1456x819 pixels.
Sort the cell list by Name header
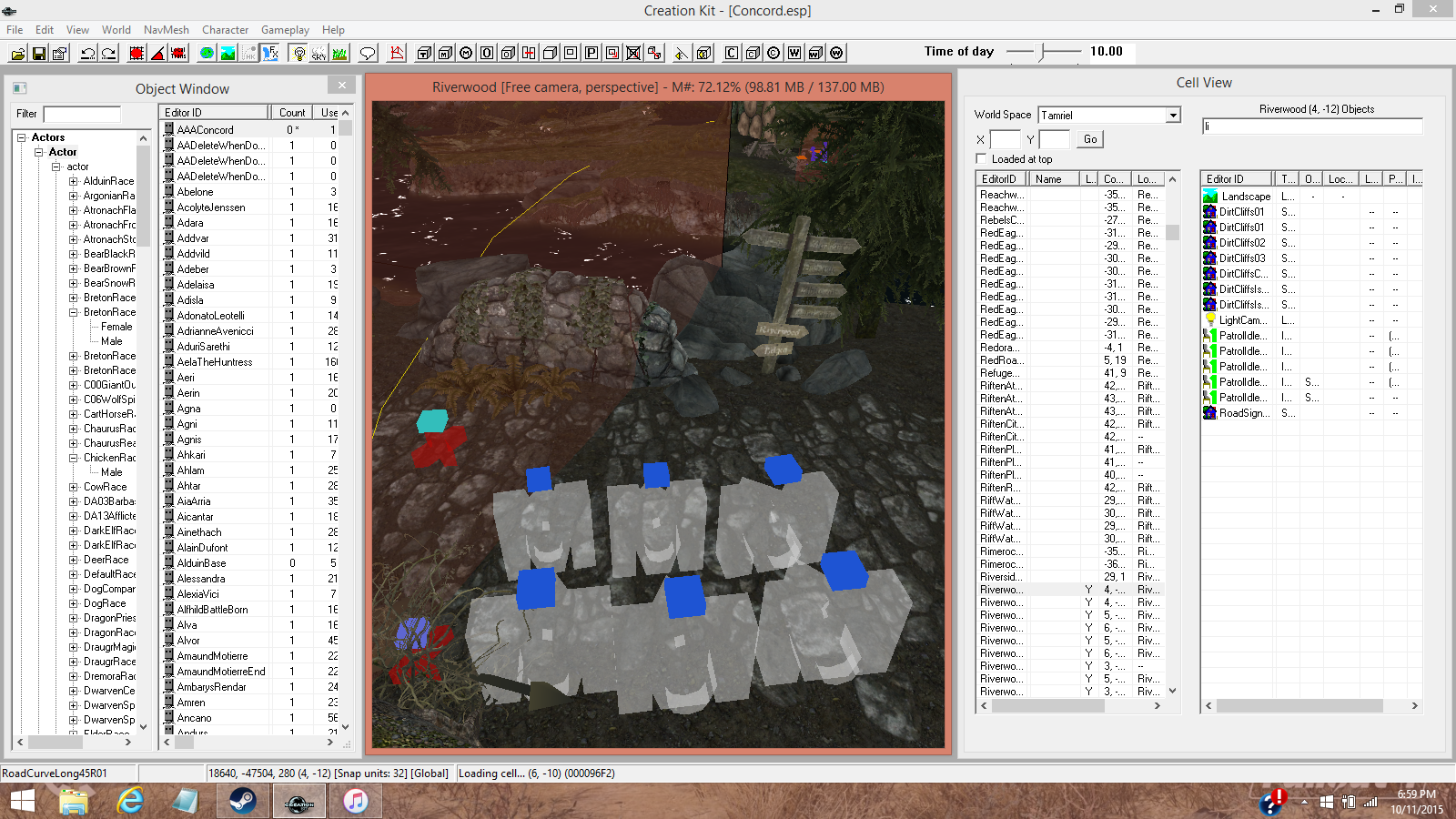1054,179
